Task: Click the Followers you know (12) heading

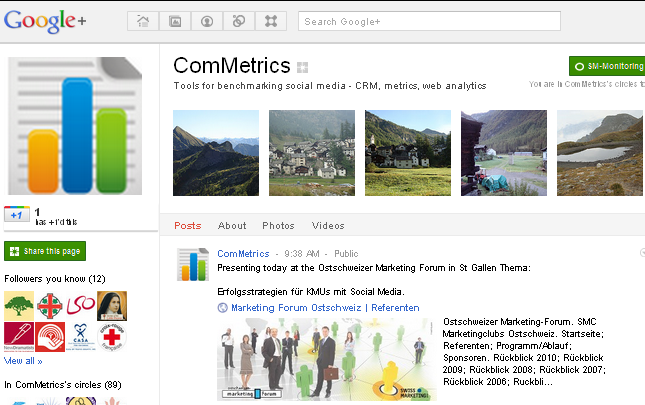Action: click(55, 279)
